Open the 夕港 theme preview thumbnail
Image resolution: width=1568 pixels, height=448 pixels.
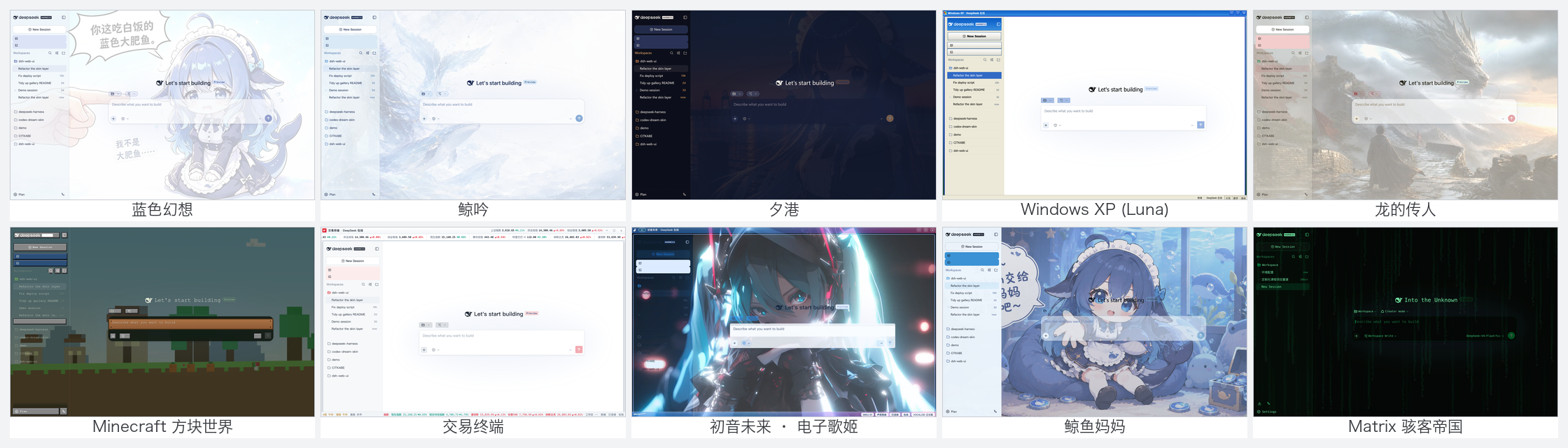(x=784, y=105)
